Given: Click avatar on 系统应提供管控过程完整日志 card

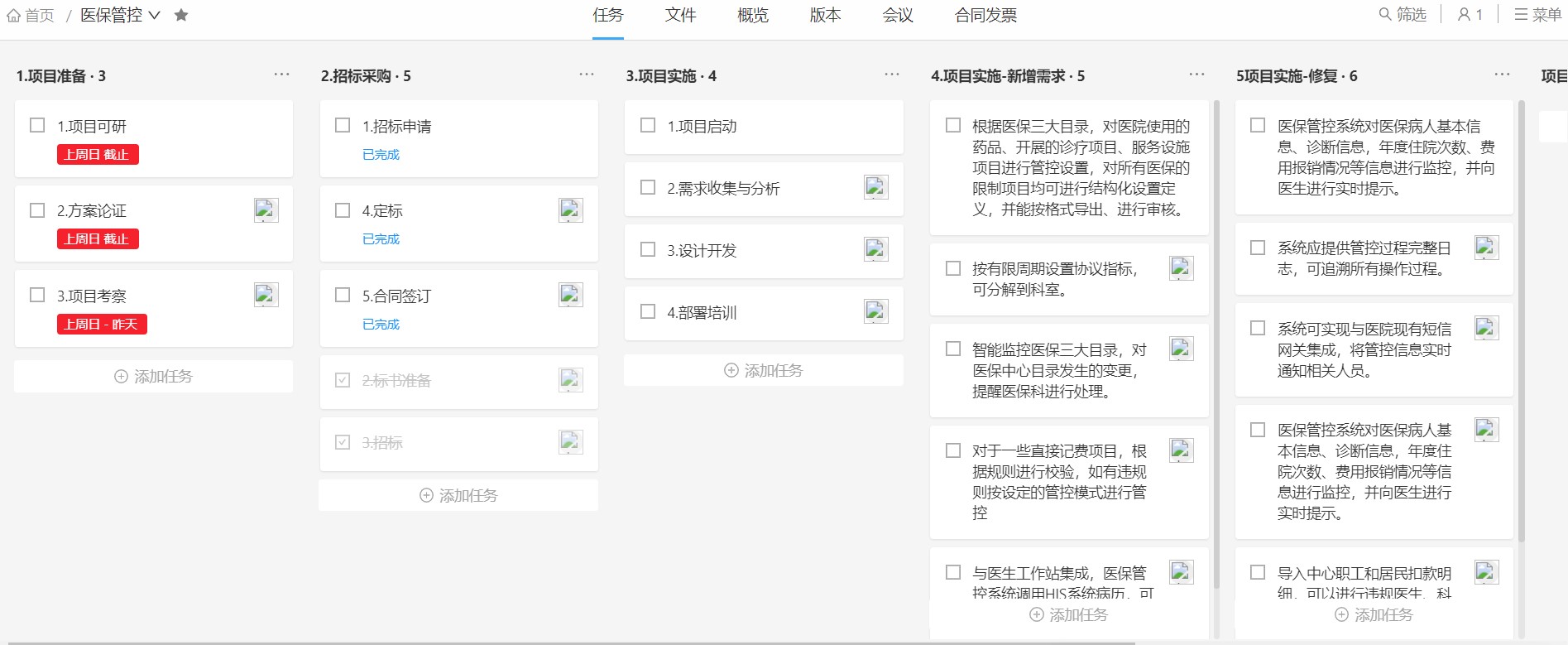Looking at the screenshot, I should 1487,248.
